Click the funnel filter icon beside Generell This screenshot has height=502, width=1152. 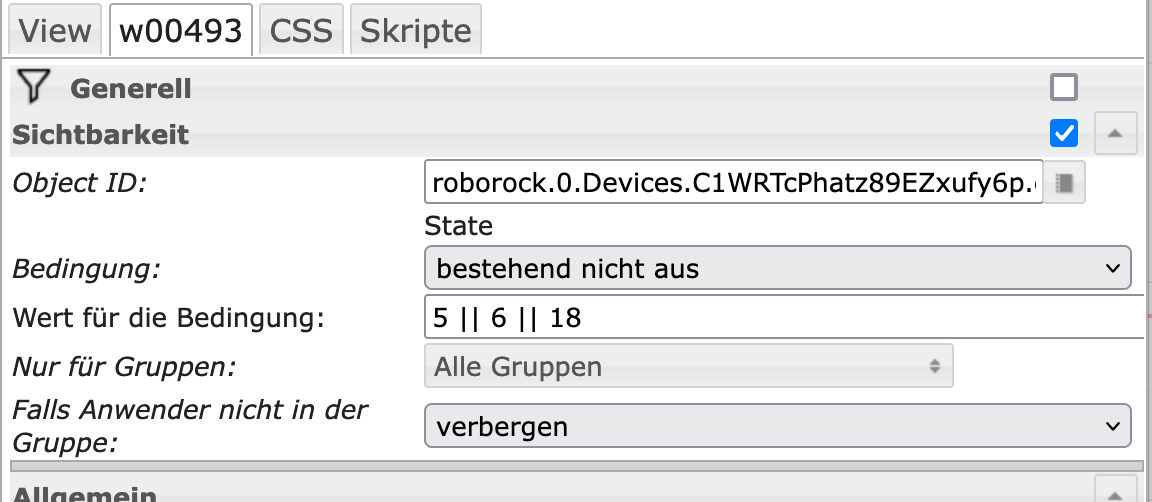33,88
